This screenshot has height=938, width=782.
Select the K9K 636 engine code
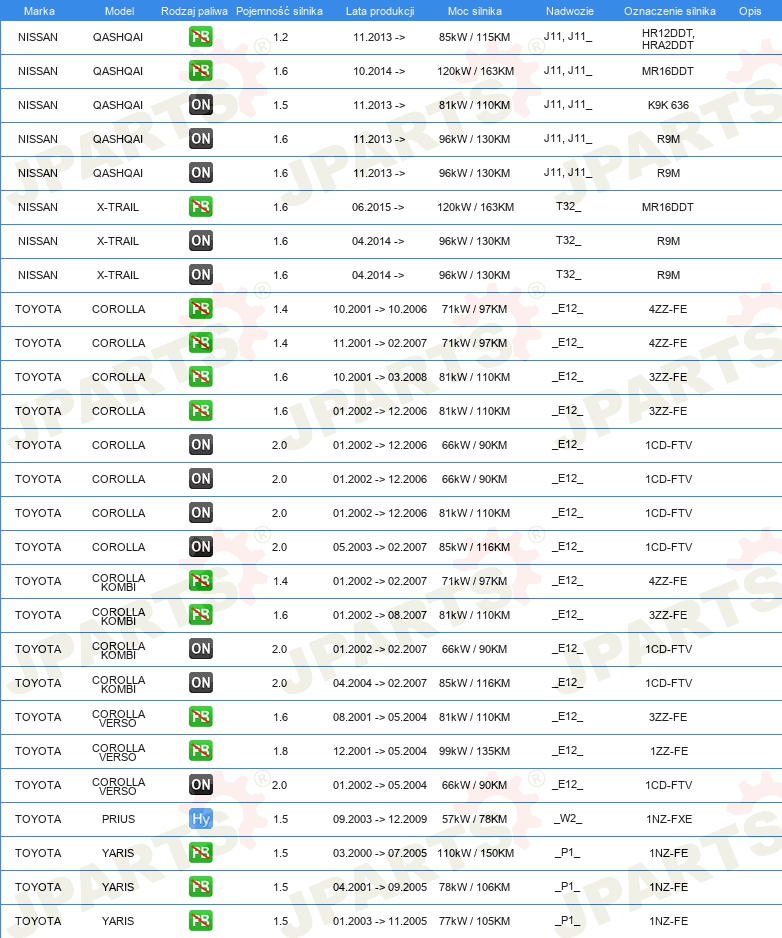[x=668, y=105]
